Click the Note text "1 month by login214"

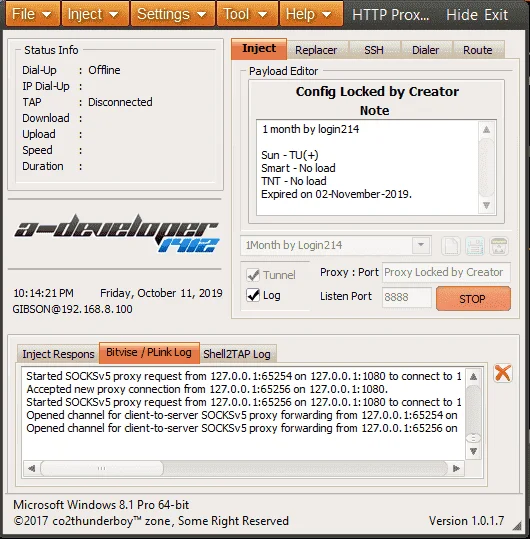point(311,129)
